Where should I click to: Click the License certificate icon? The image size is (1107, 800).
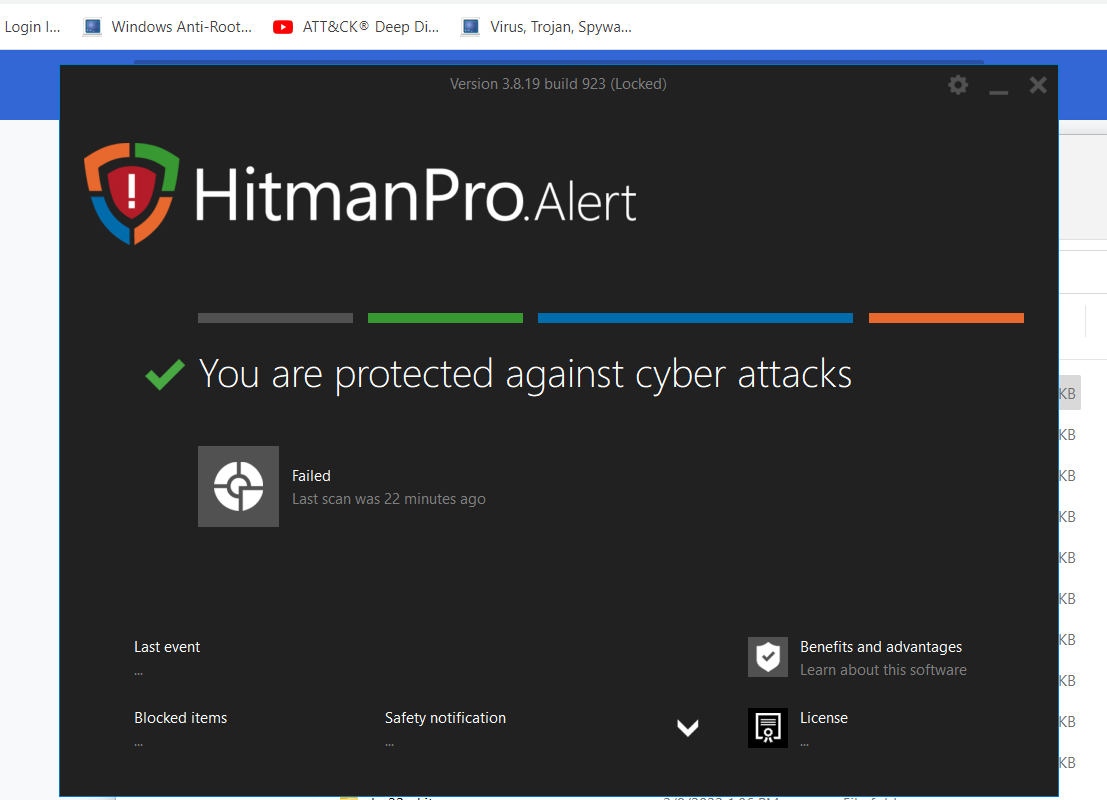pos(767,728)
